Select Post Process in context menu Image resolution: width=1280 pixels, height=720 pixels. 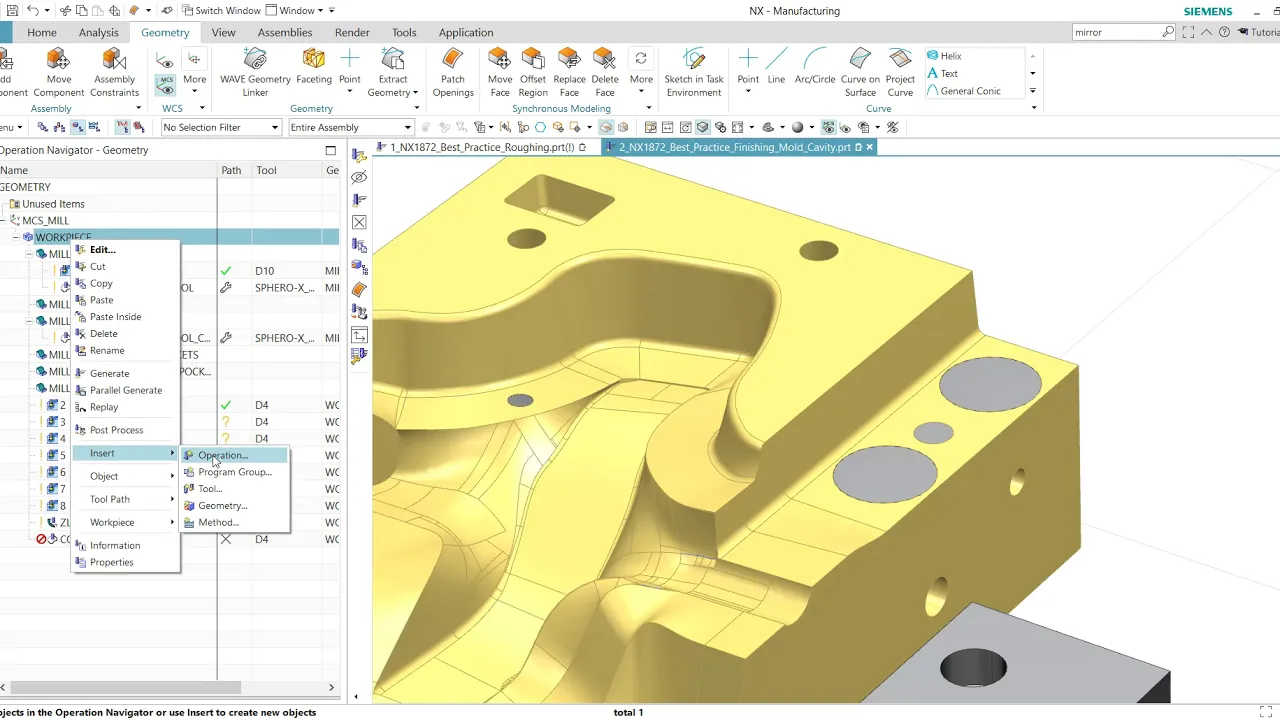pyautogui.click(x=125, y=430)
